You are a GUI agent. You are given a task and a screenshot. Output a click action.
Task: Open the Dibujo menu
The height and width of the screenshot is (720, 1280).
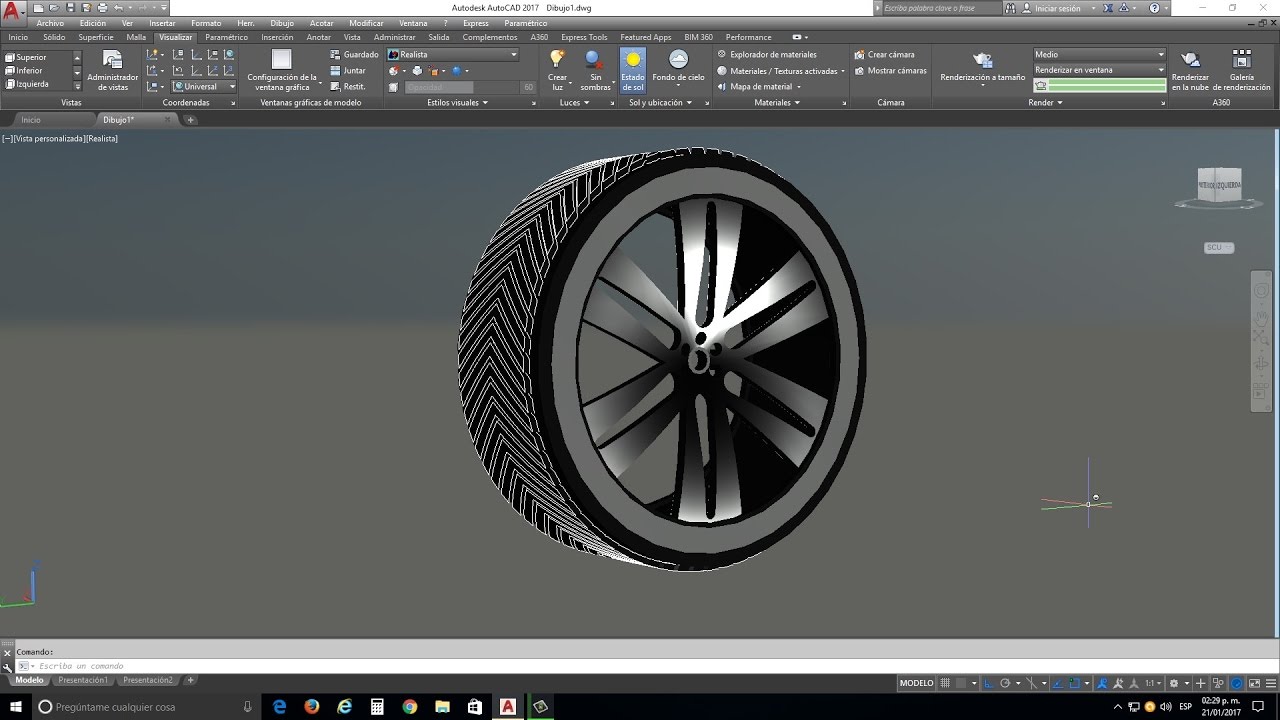(282, 23)
